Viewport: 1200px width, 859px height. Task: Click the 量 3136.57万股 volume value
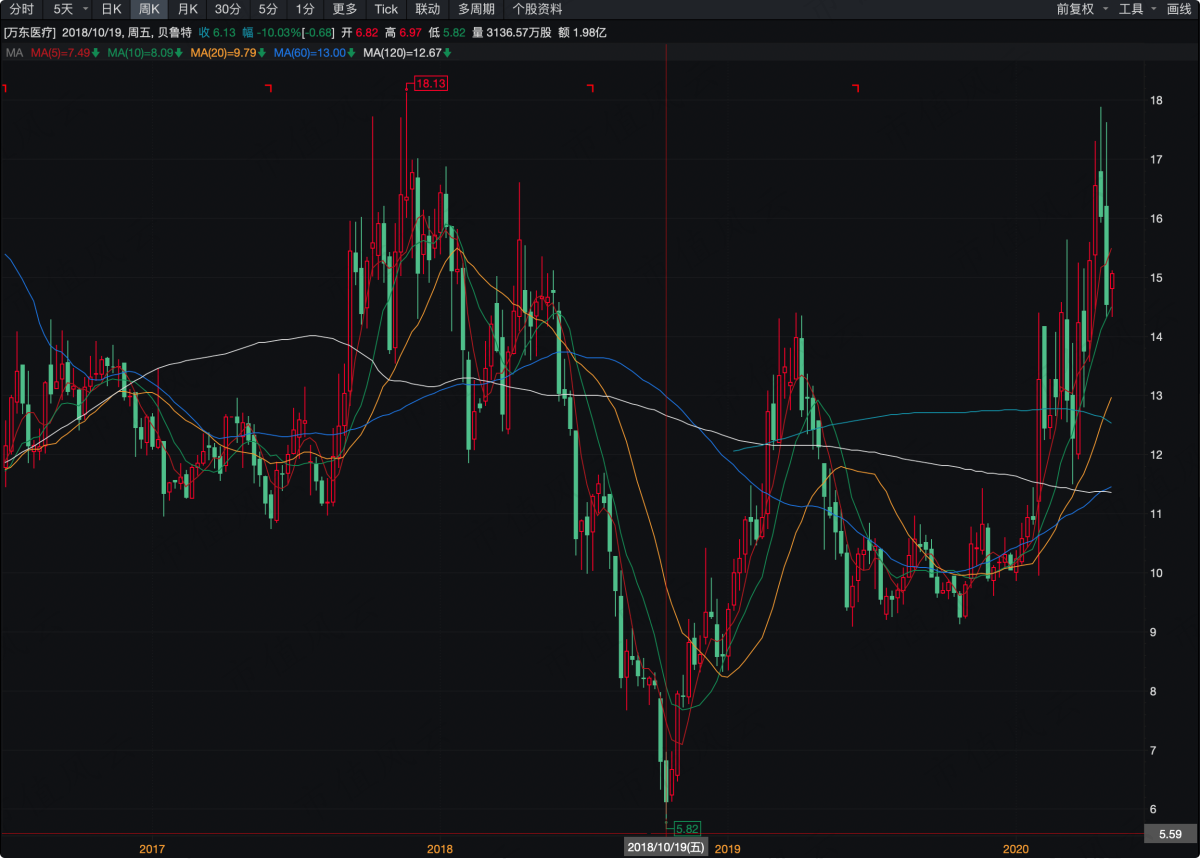click(x=511, y=32)
